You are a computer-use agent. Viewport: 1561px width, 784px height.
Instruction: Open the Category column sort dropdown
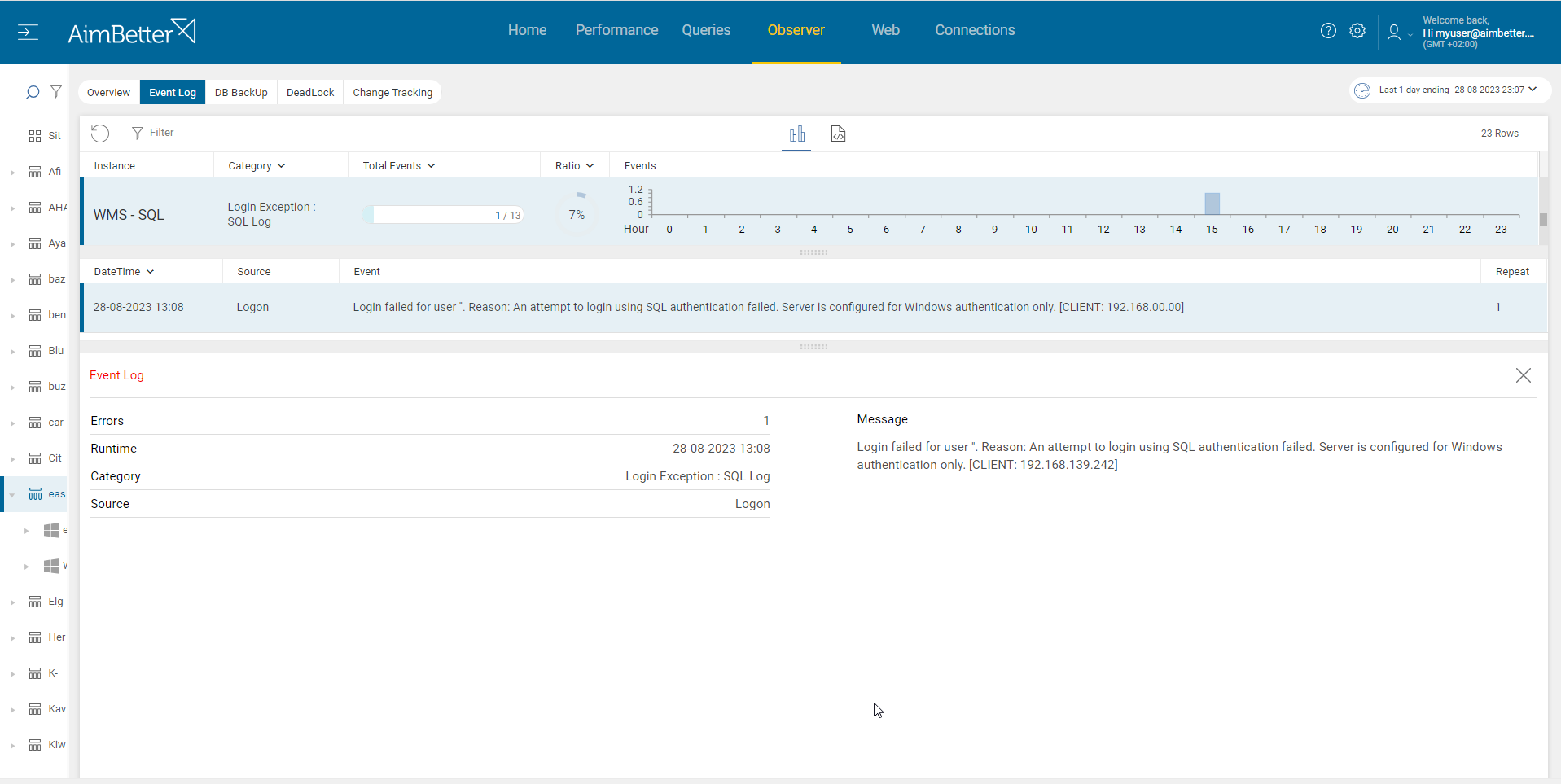pos(282,166)
